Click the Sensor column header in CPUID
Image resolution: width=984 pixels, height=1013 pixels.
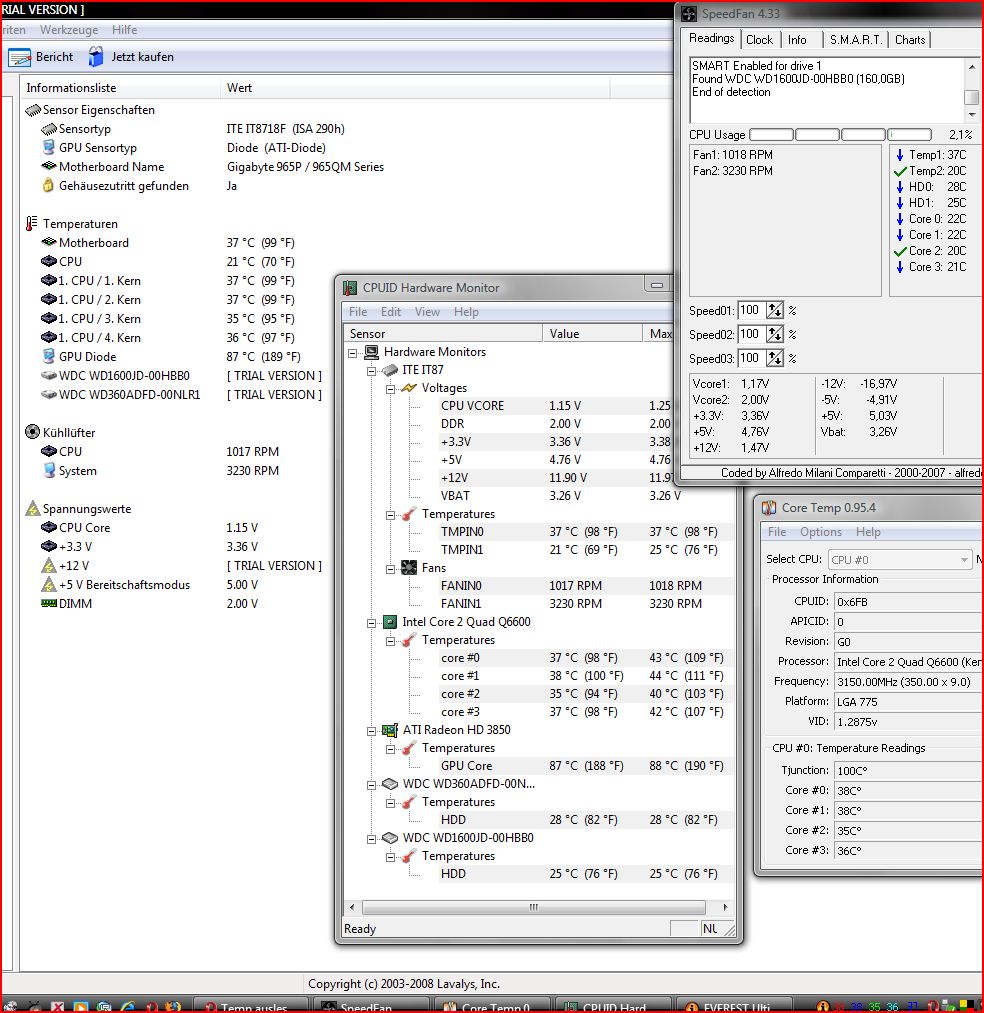tap(443, 333)
